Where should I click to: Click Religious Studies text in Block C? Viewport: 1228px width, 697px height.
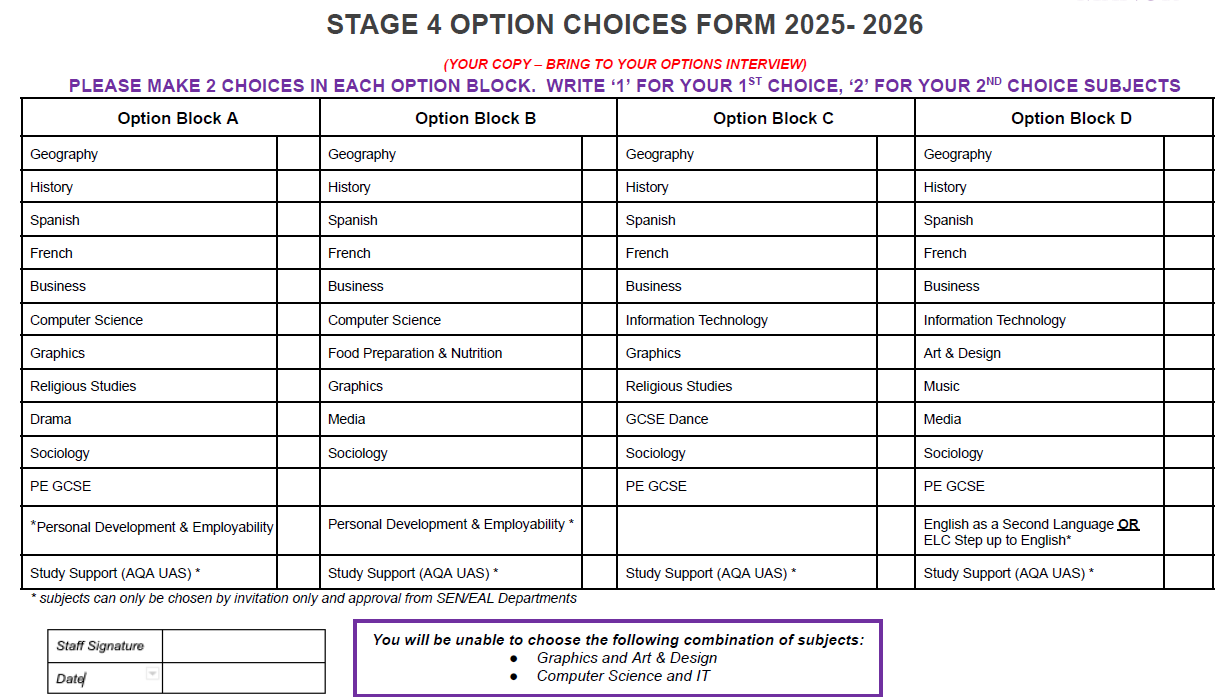coord(678,386)
